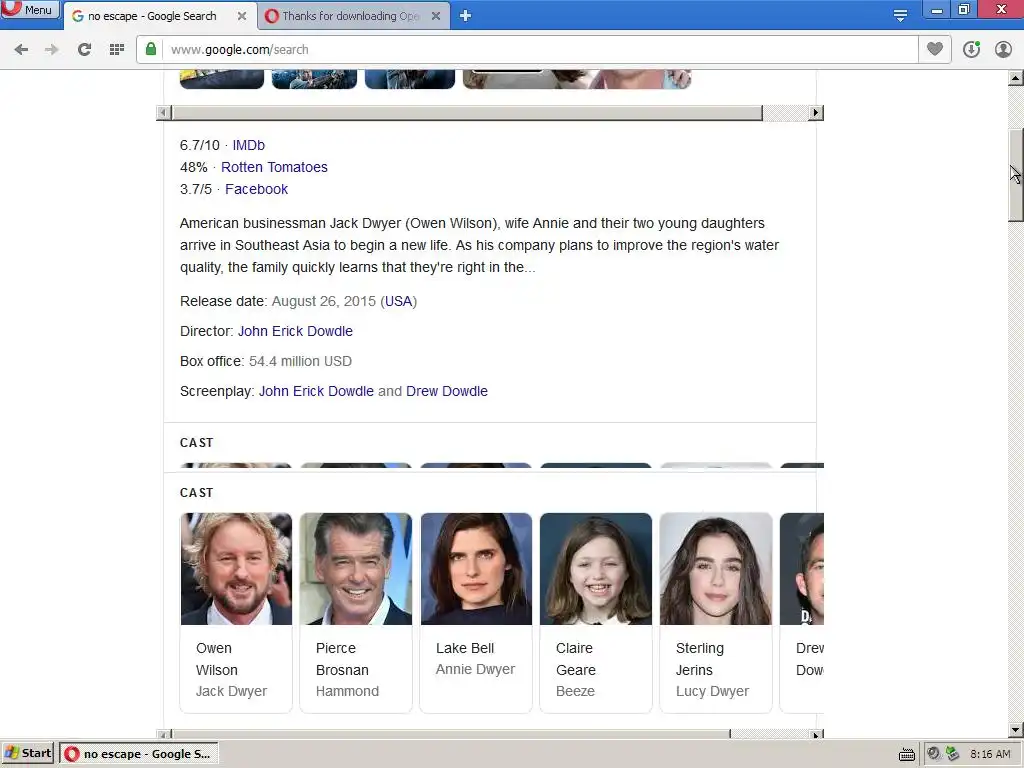Go forward with the forward arrow

[x=52, y=50]
